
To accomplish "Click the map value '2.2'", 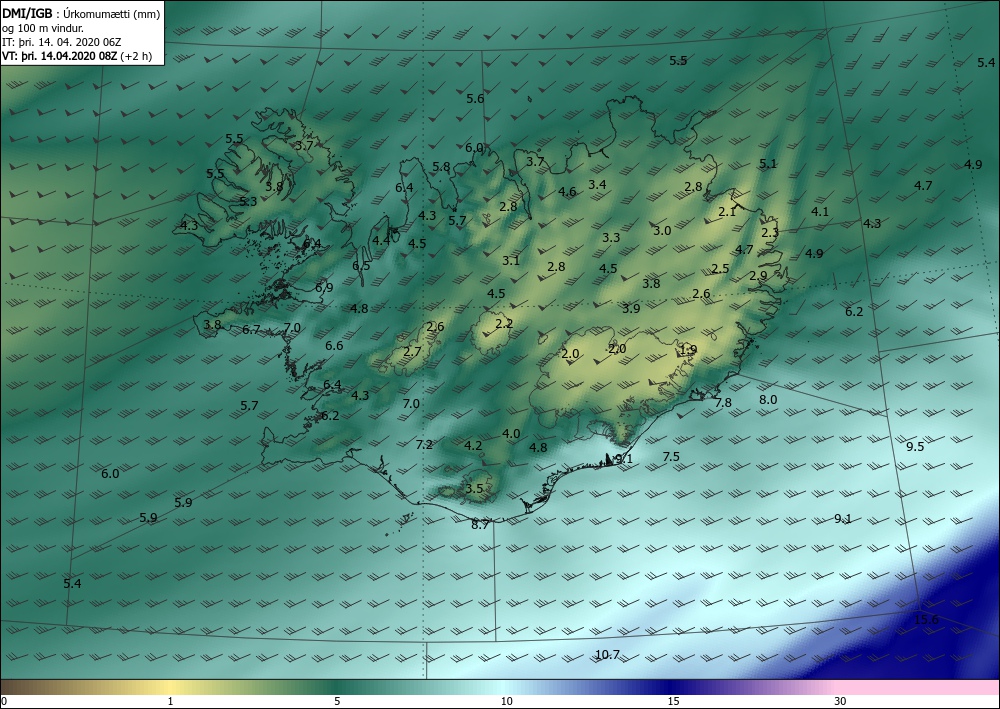I will click(504, 324).
